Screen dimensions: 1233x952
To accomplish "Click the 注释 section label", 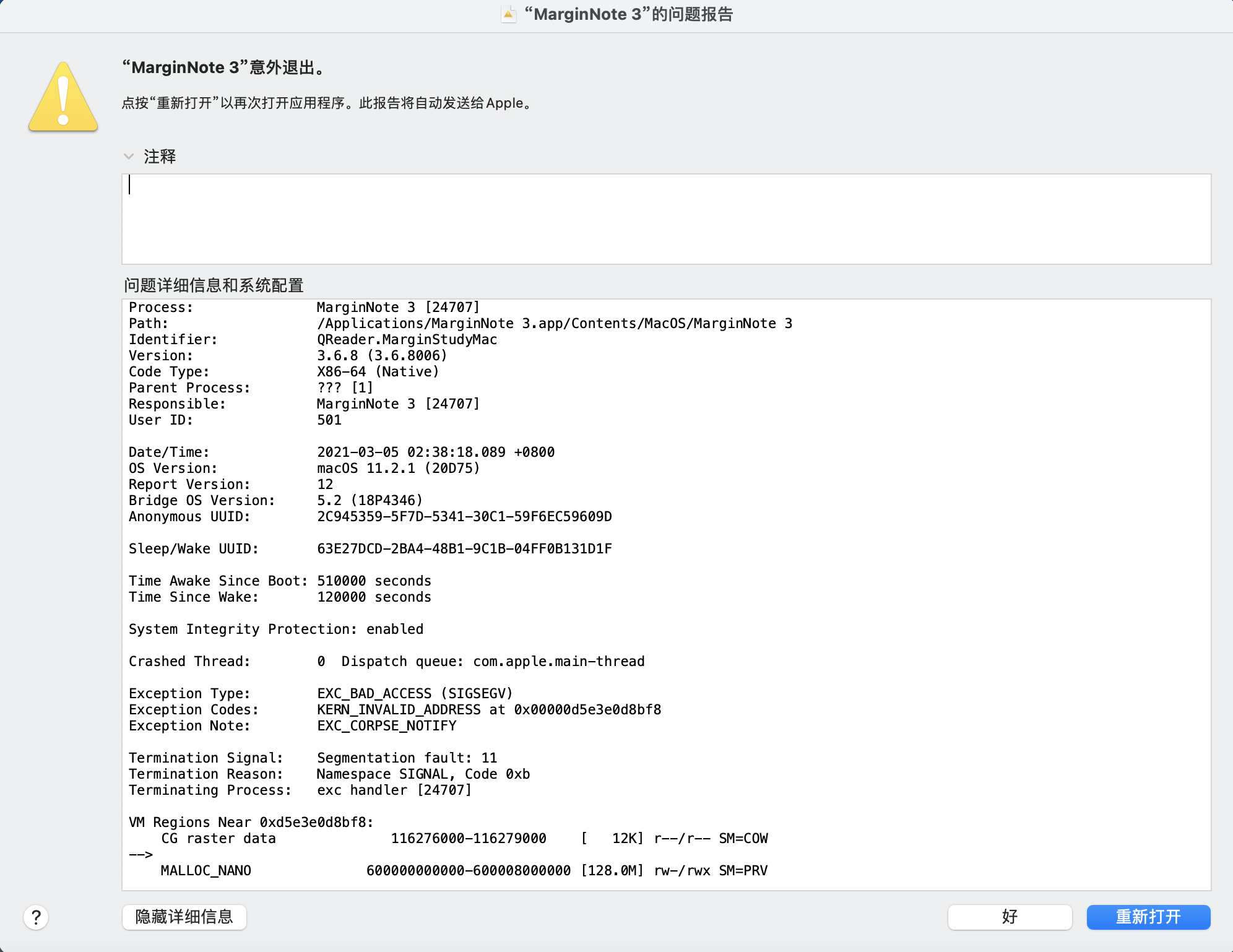I will [x=160, y=157].
